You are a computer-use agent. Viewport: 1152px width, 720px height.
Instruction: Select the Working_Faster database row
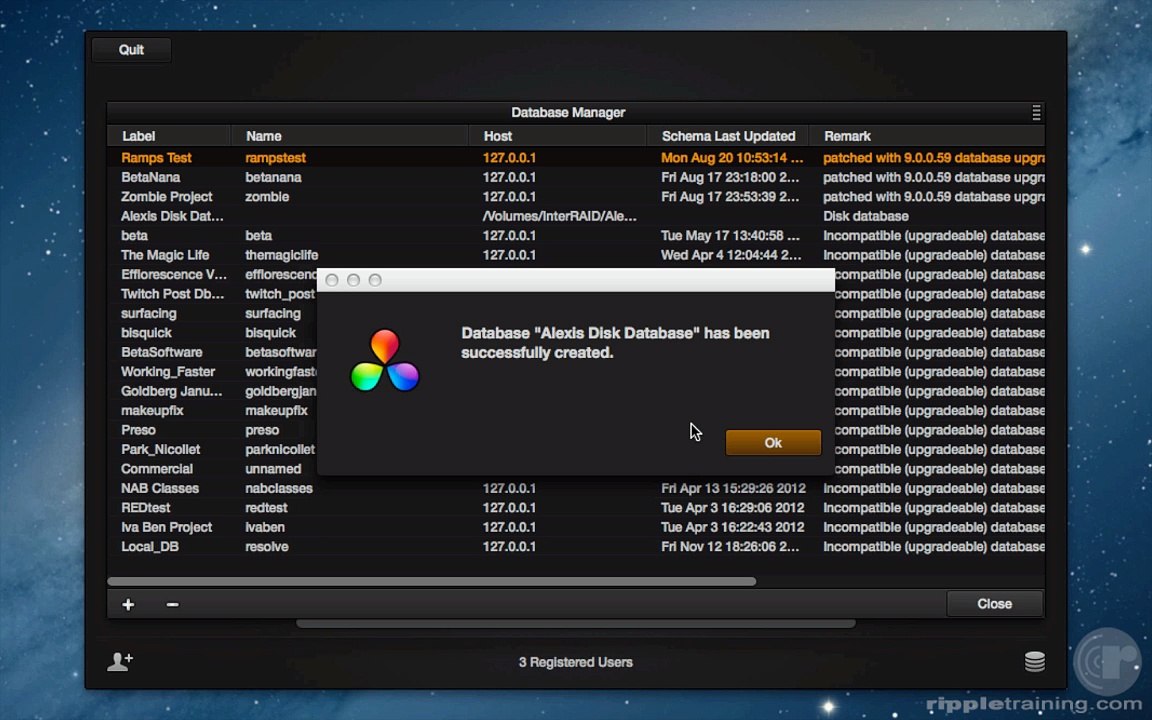(x=168, y=372)
